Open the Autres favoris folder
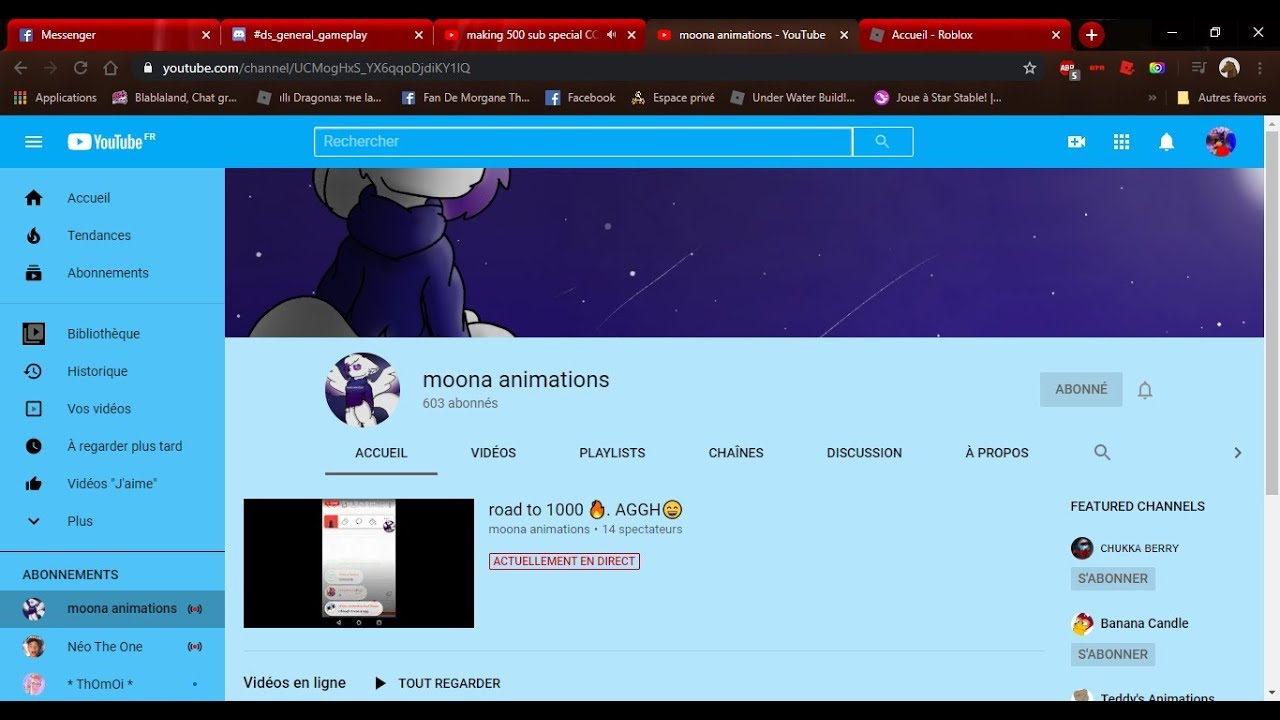This screenshot has width=1280, height=720. [x=1222, y=98]
